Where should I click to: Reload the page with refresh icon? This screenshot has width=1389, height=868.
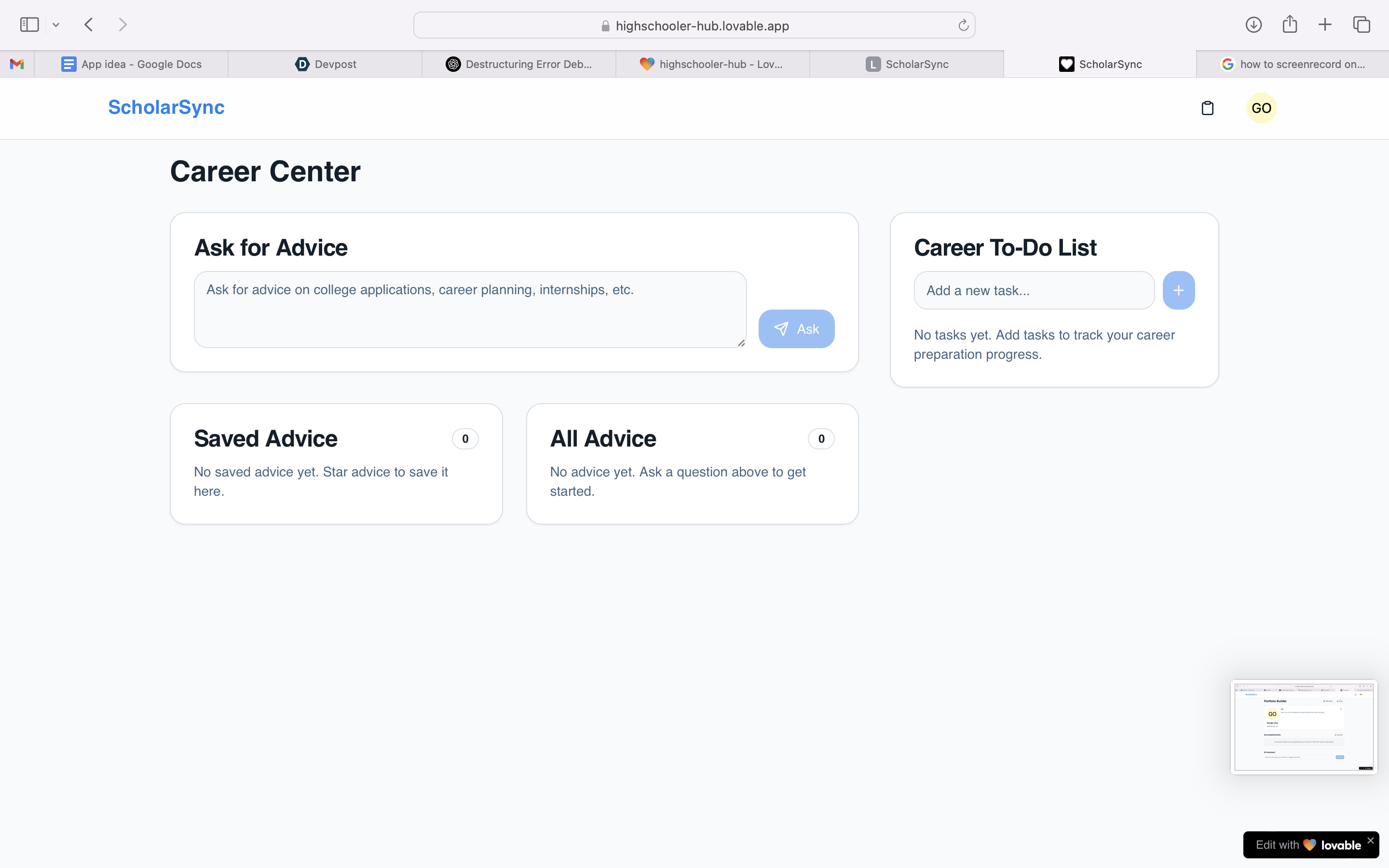tap(963, 25)
